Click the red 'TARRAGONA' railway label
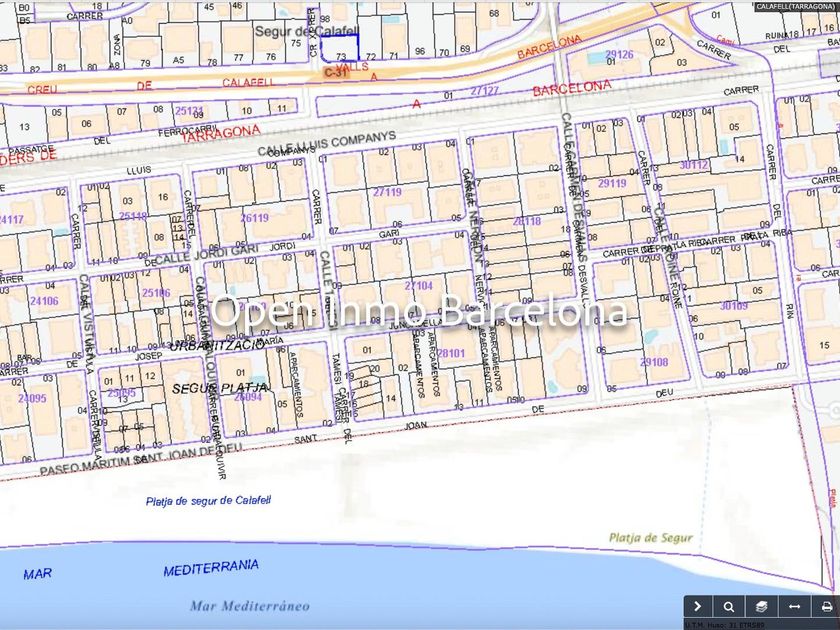Screen dimensions: 840x630 [x=221, y=133]
